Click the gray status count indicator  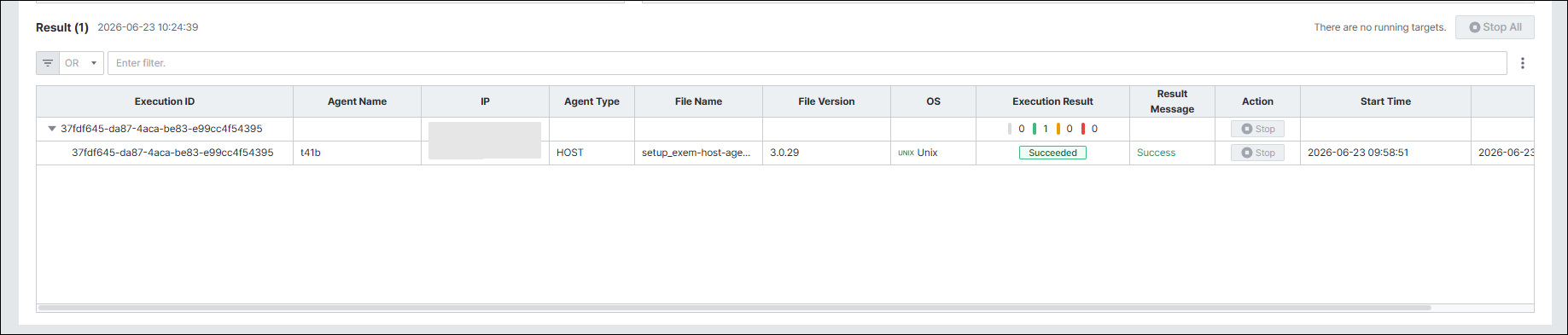(x=1017, y=129)
